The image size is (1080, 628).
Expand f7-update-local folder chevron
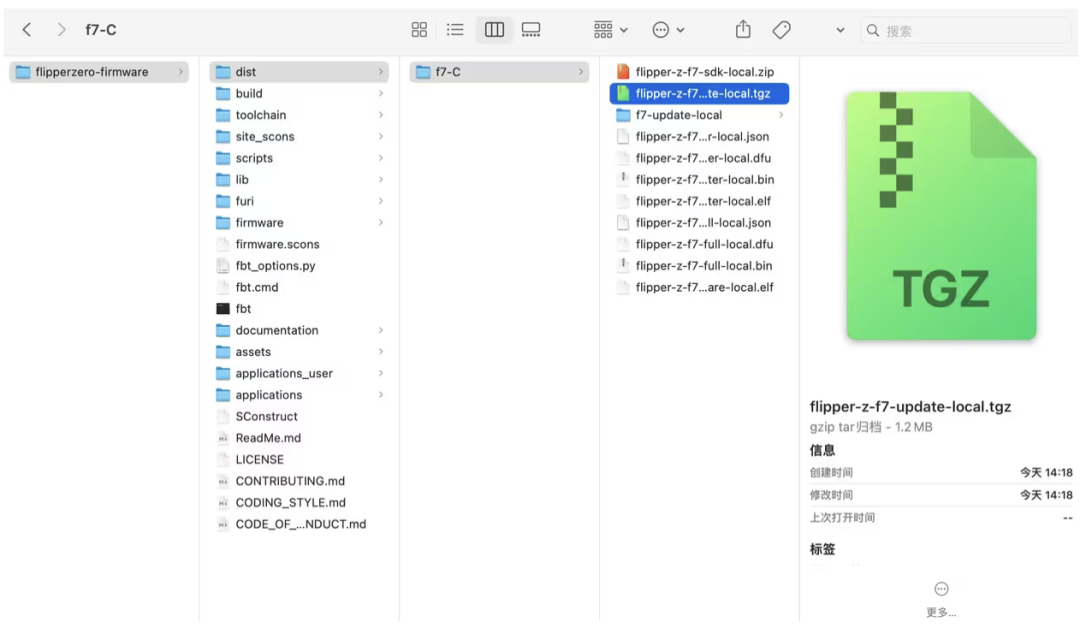pyautogui.click(x=780, y=115)
